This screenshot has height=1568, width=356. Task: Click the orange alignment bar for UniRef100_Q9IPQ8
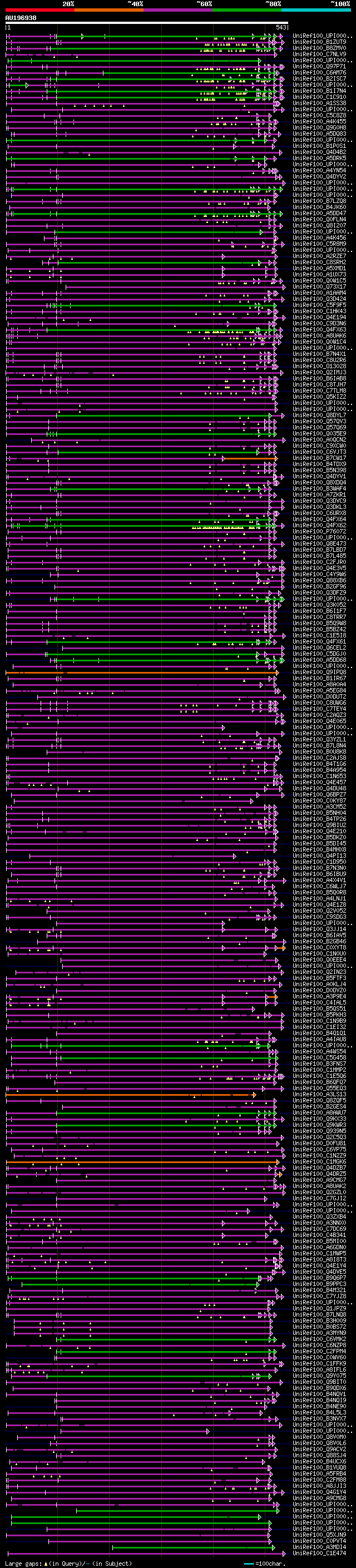(x=142, y=672)
